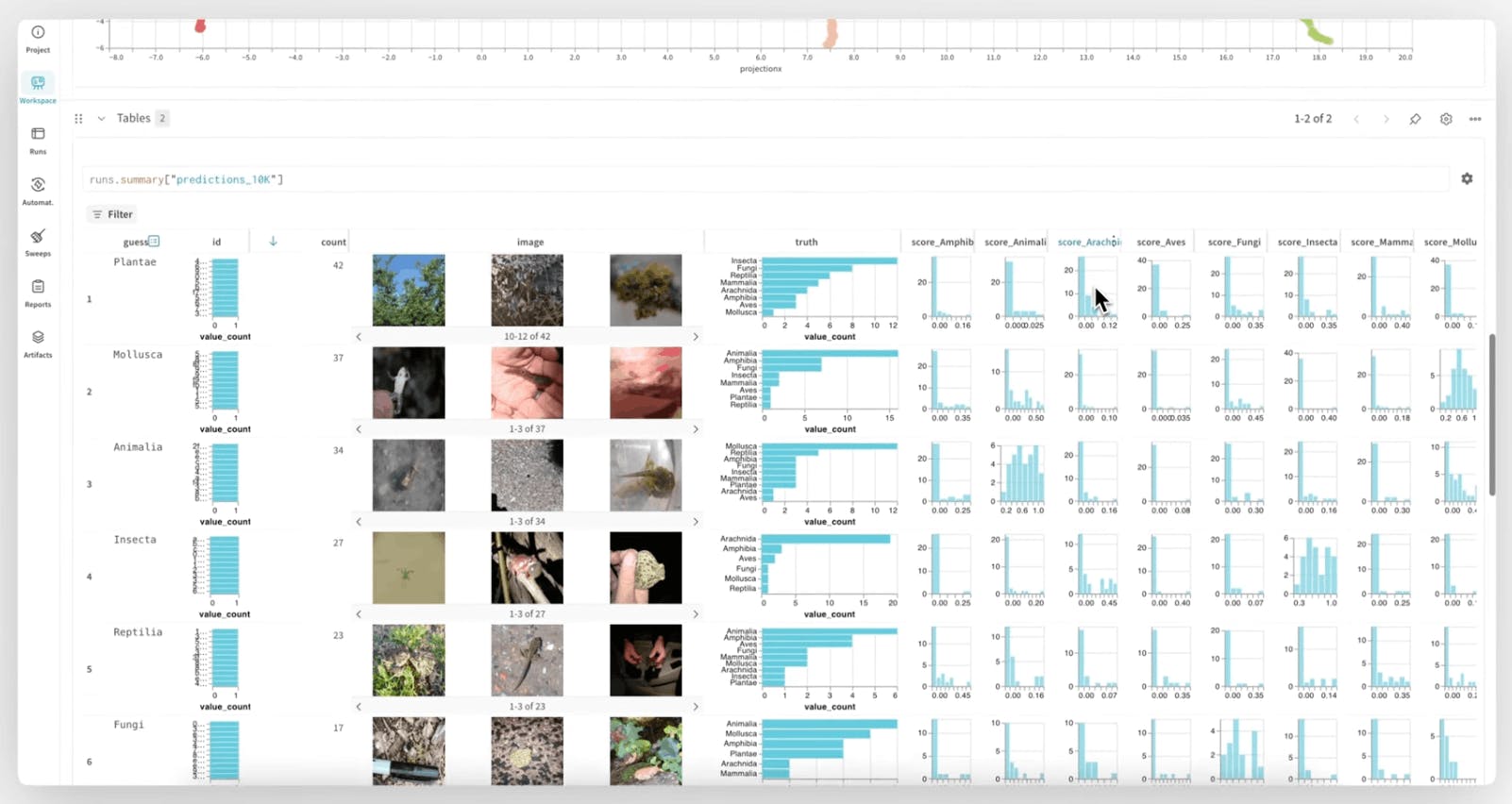
Task: Show previous images in the Reptilia row
Action: pos(359,707)
